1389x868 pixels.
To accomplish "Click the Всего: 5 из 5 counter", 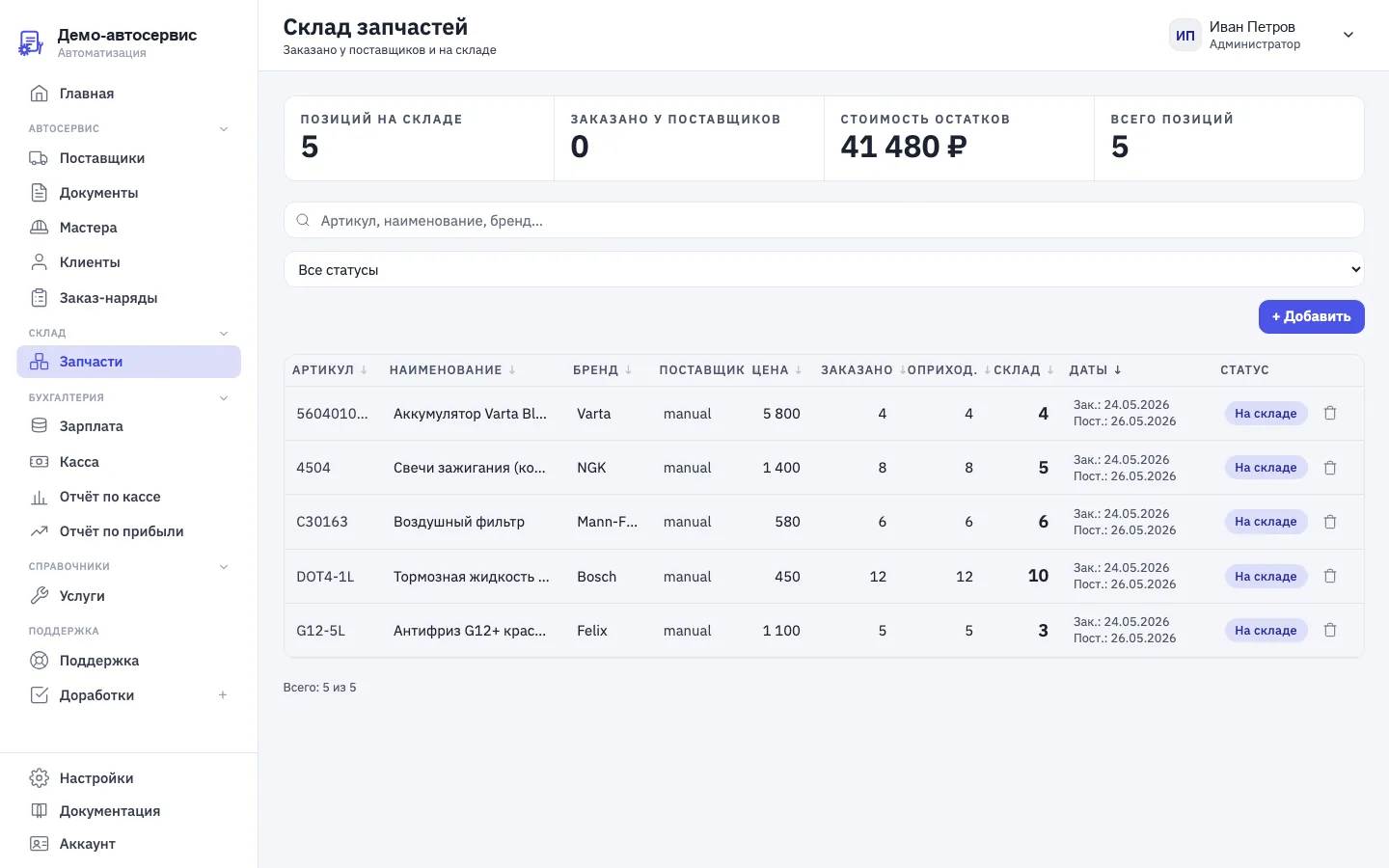I will [x=319, y=688].
